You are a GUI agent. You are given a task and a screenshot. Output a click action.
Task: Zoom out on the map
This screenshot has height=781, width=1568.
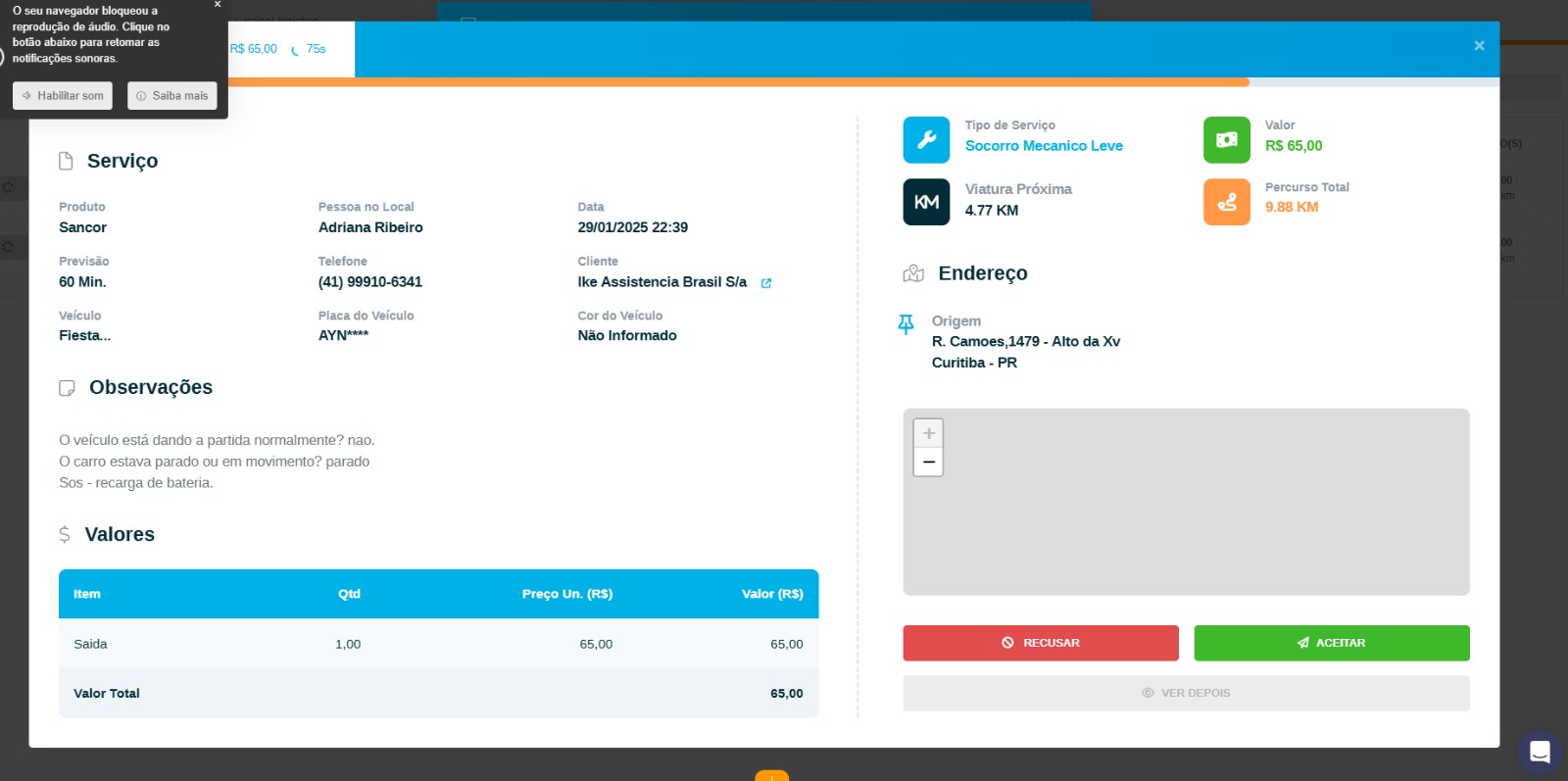[928, 462]
